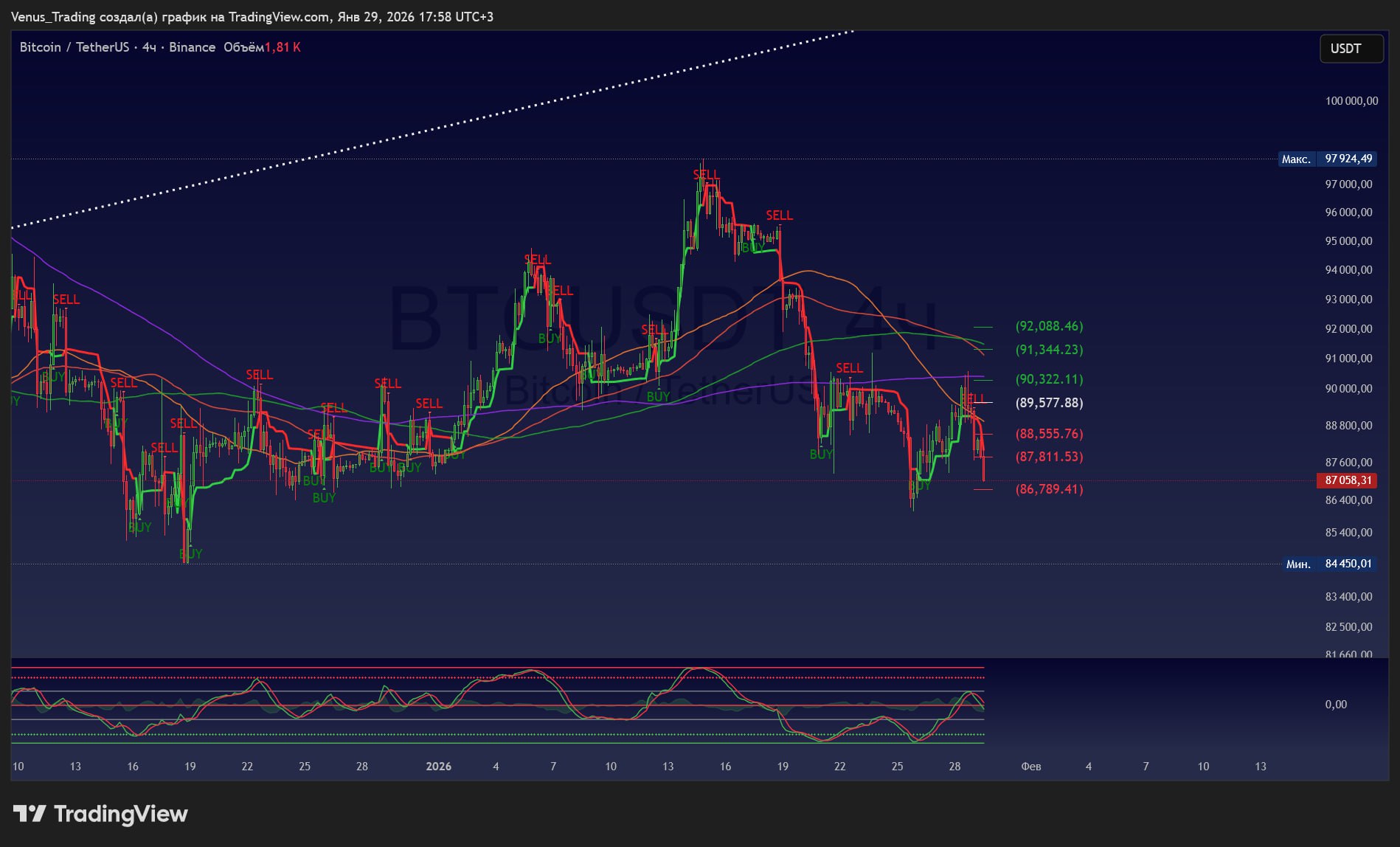Click the BUY marker below the January 22 drop

[821, 454]
